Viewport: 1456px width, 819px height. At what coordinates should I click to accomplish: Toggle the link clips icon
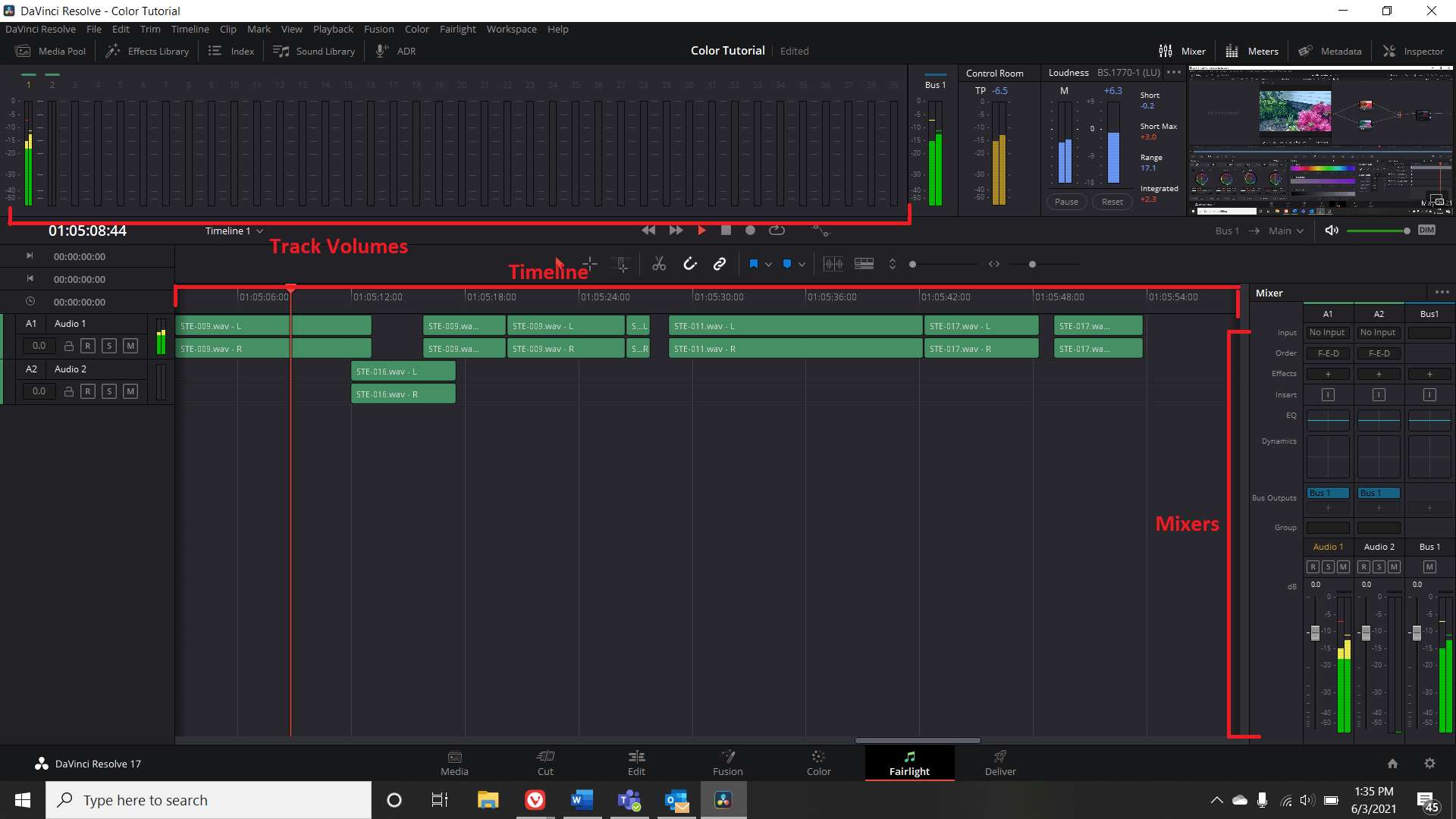point(719,264)
